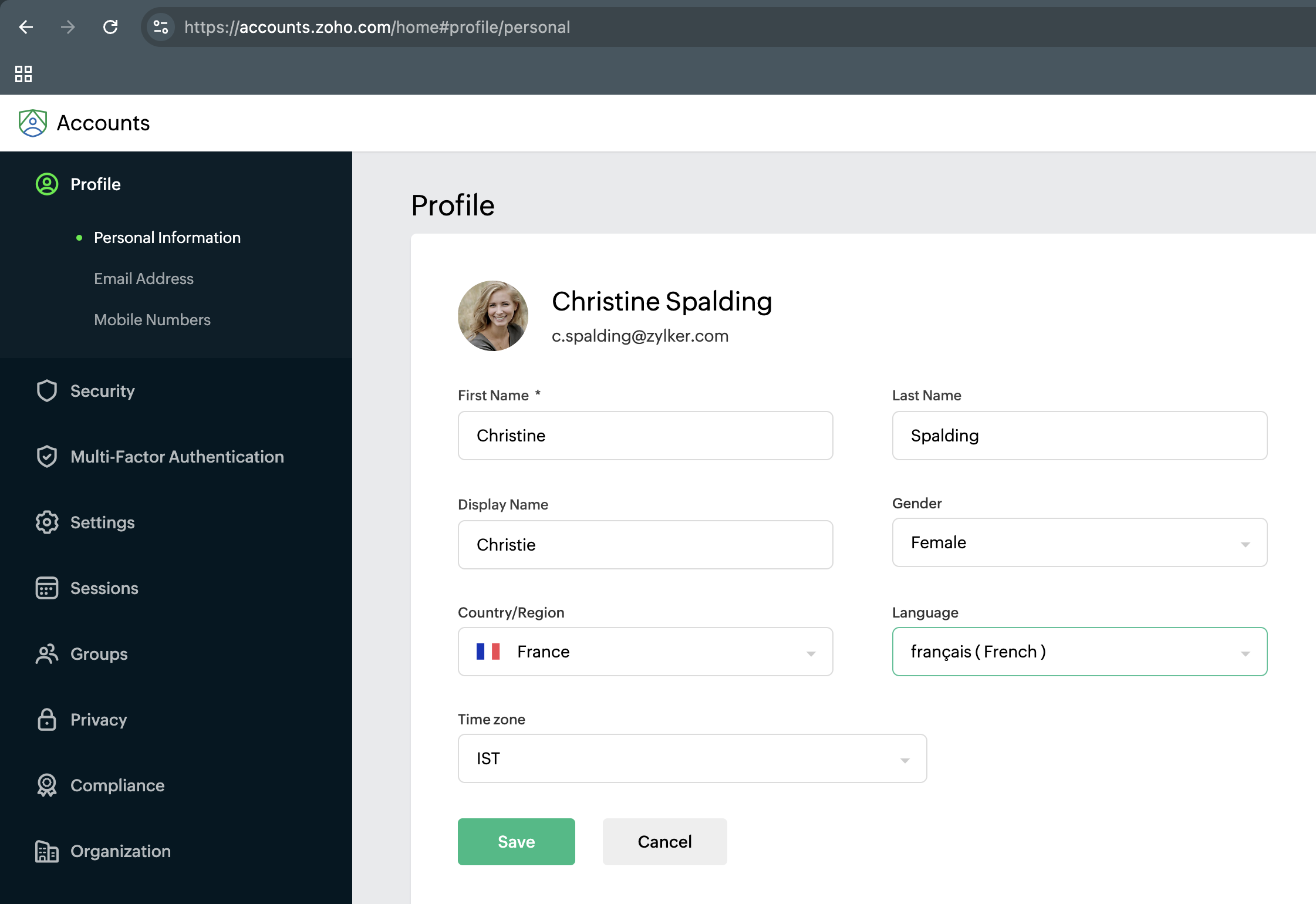Expand the Gender dropdown
Image resolution: width=1316 pixels, height=904 pixels.
pyautogui.click(x=1079, y=542)
